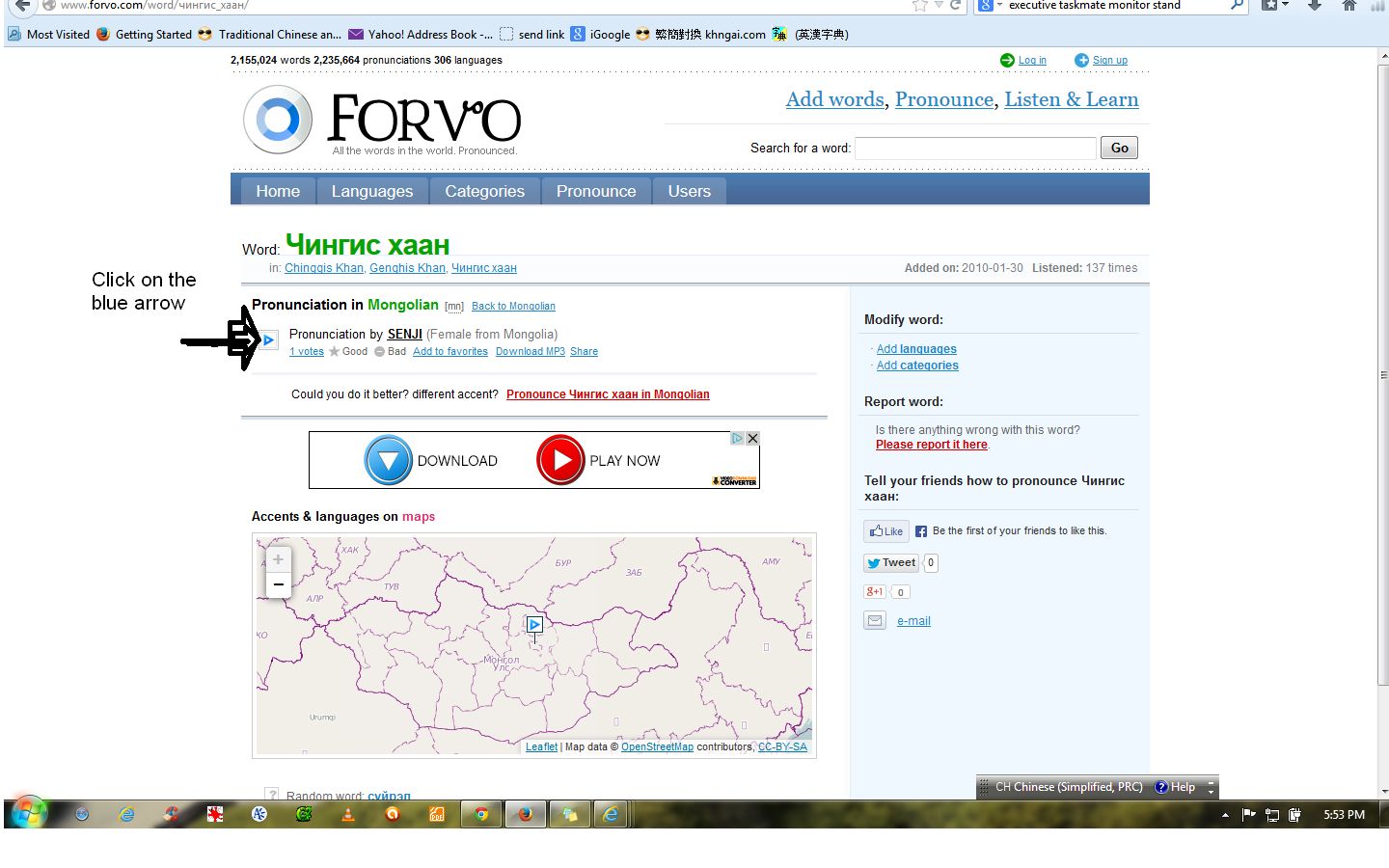This screenshot has width=1389, height=868.
Task: Click the search magnifier in the search bar
Action: point(1237,6)
